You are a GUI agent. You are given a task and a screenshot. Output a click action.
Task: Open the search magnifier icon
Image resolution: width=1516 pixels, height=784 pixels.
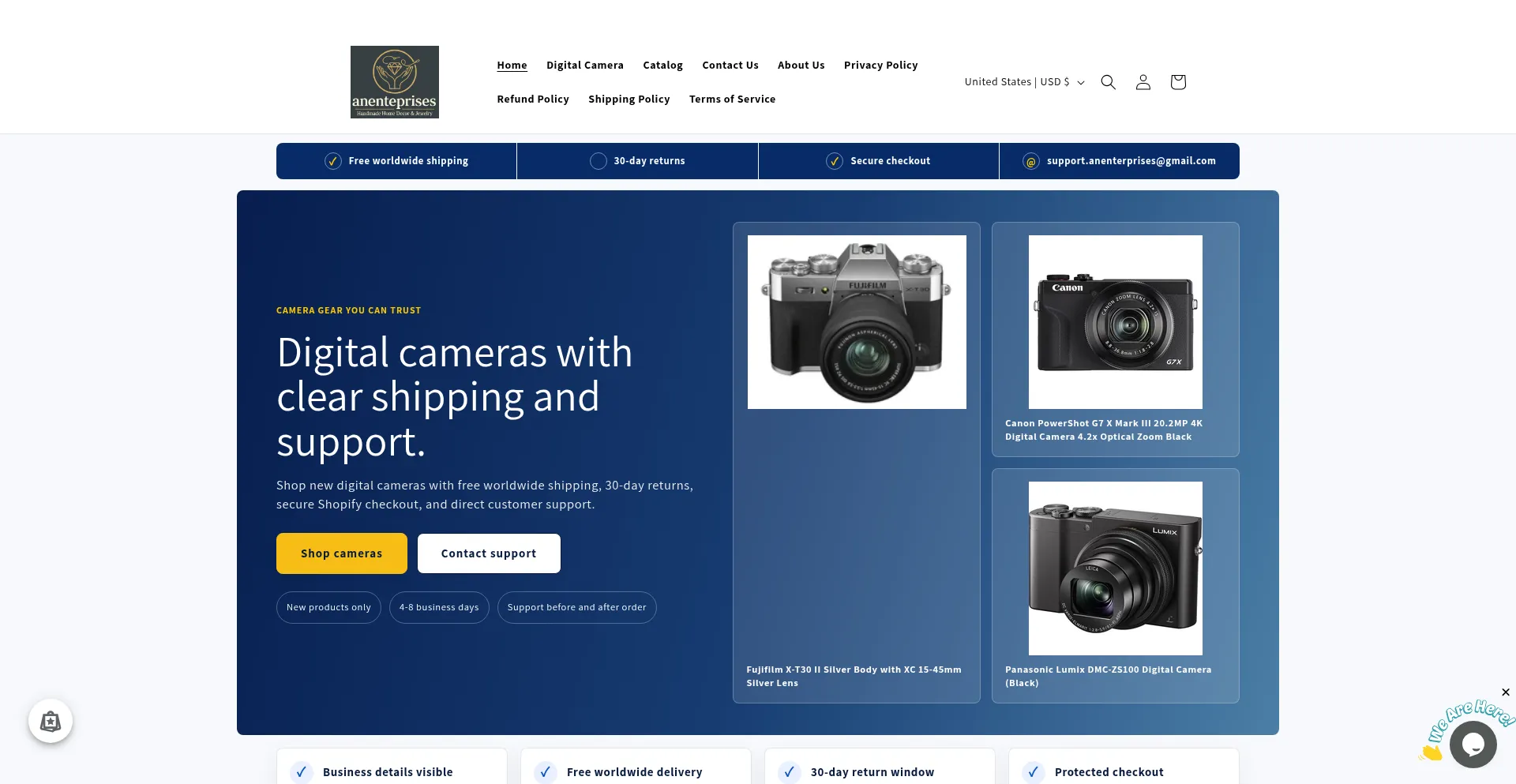pos(1108,82)
